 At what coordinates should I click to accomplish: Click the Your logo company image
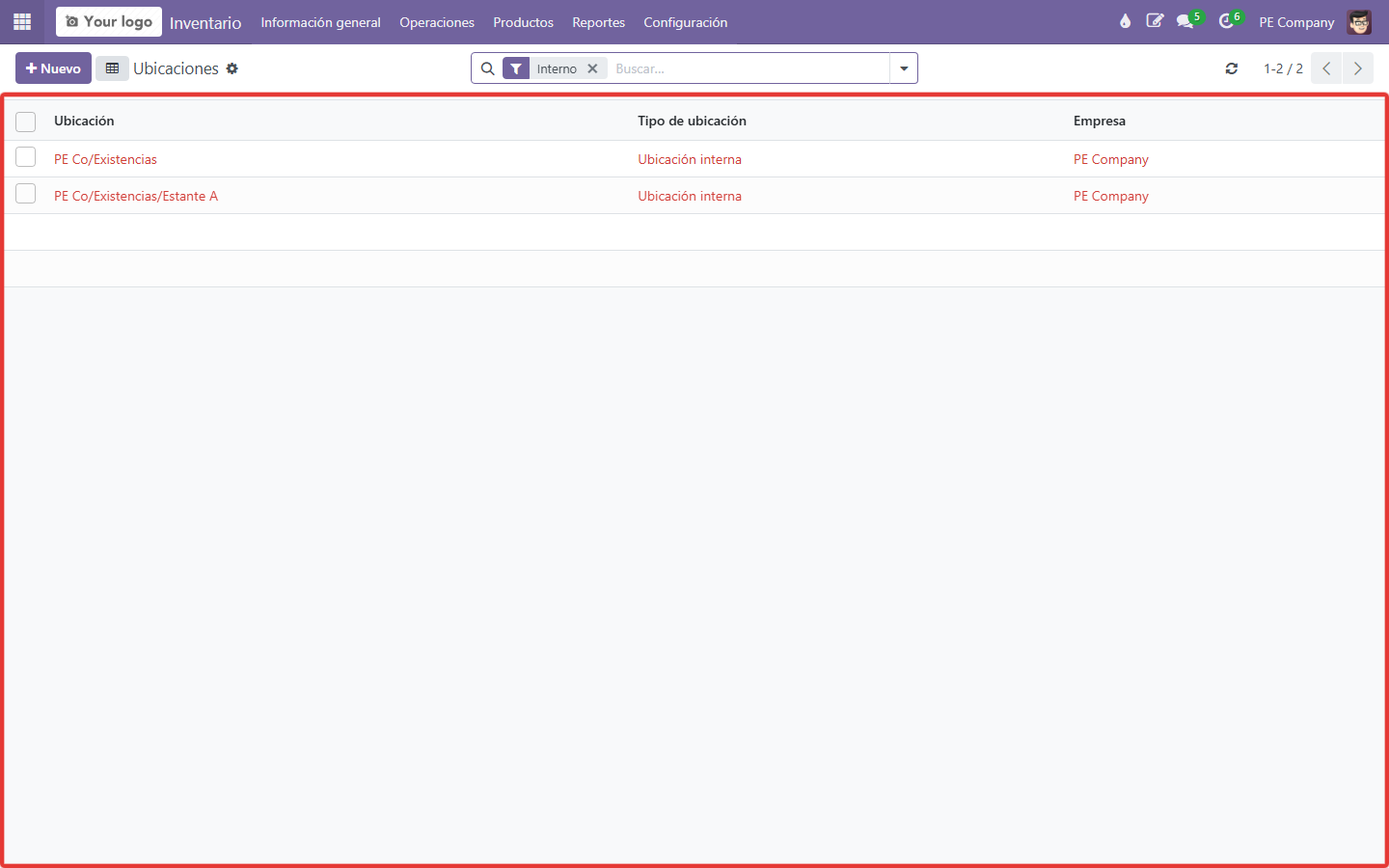pos(109,21)
